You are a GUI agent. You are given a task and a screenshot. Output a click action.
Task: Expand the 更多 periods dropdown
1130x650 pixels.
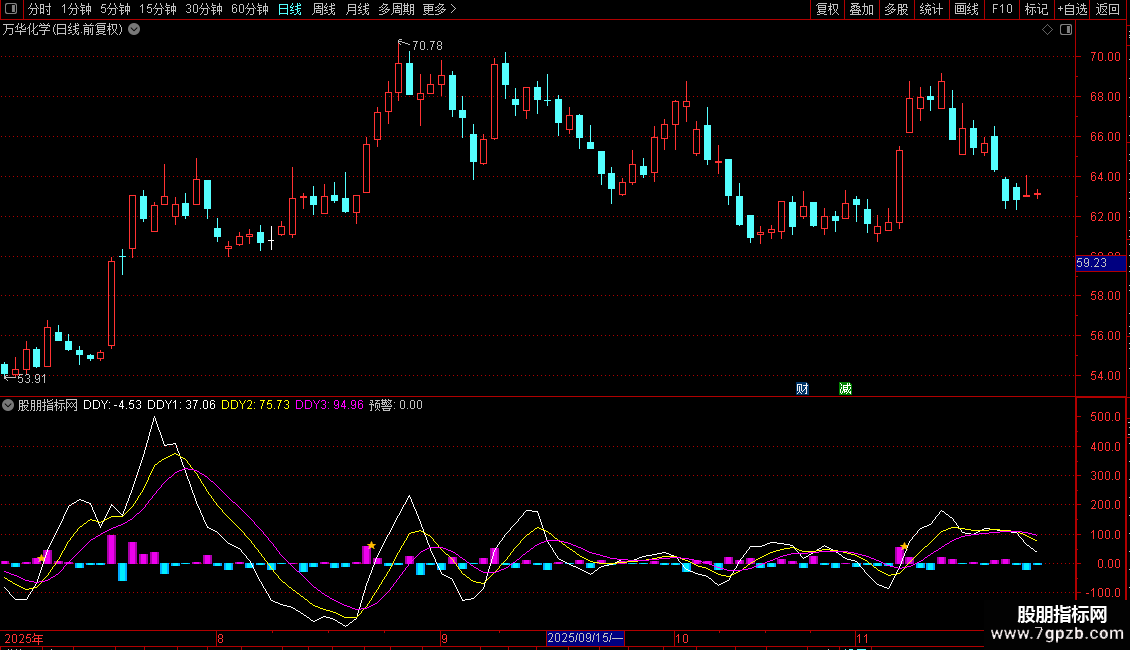[x=439, y=10]
